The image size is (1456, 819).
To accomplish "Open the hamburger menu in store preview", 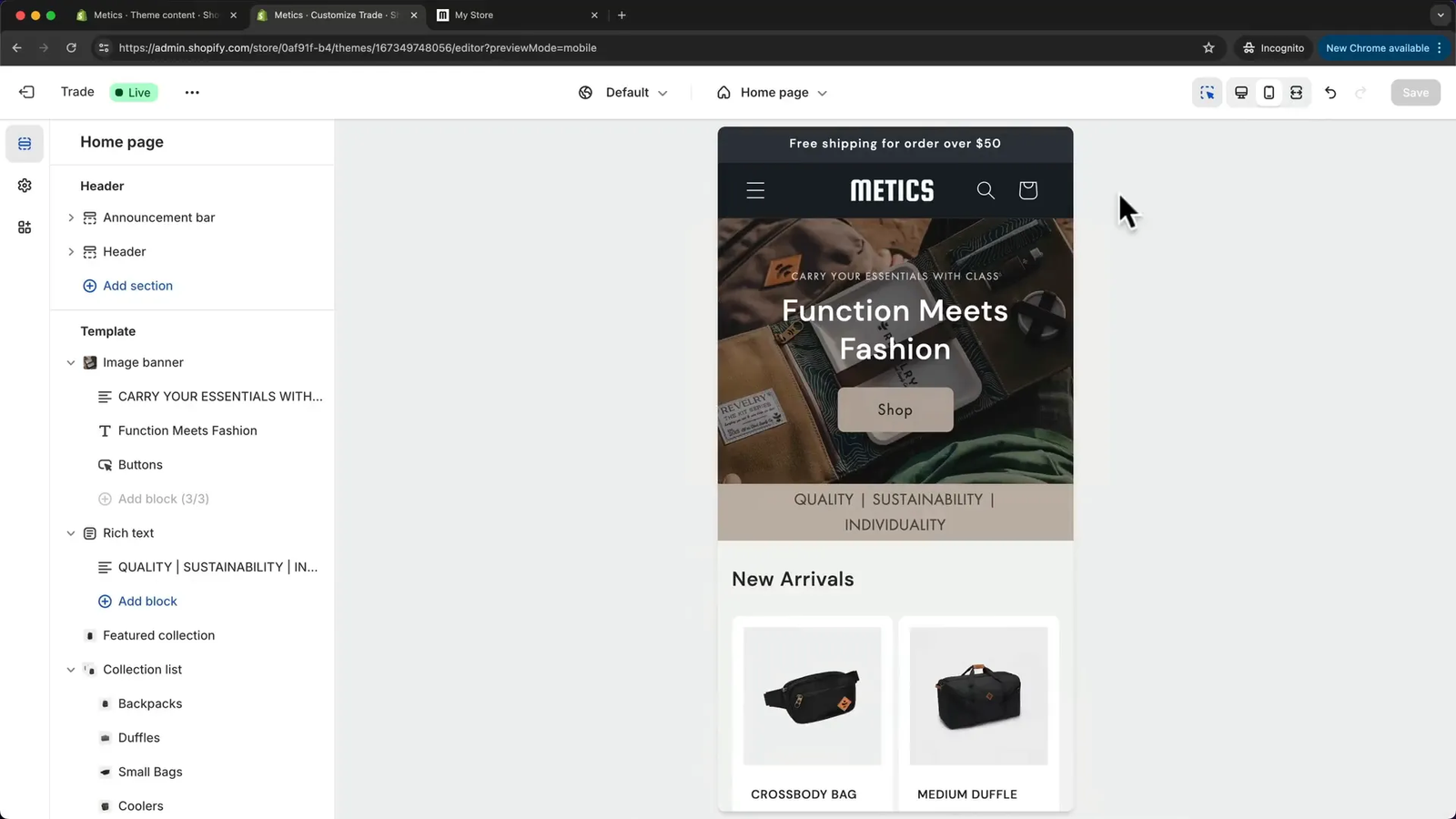I will point(755,190).
